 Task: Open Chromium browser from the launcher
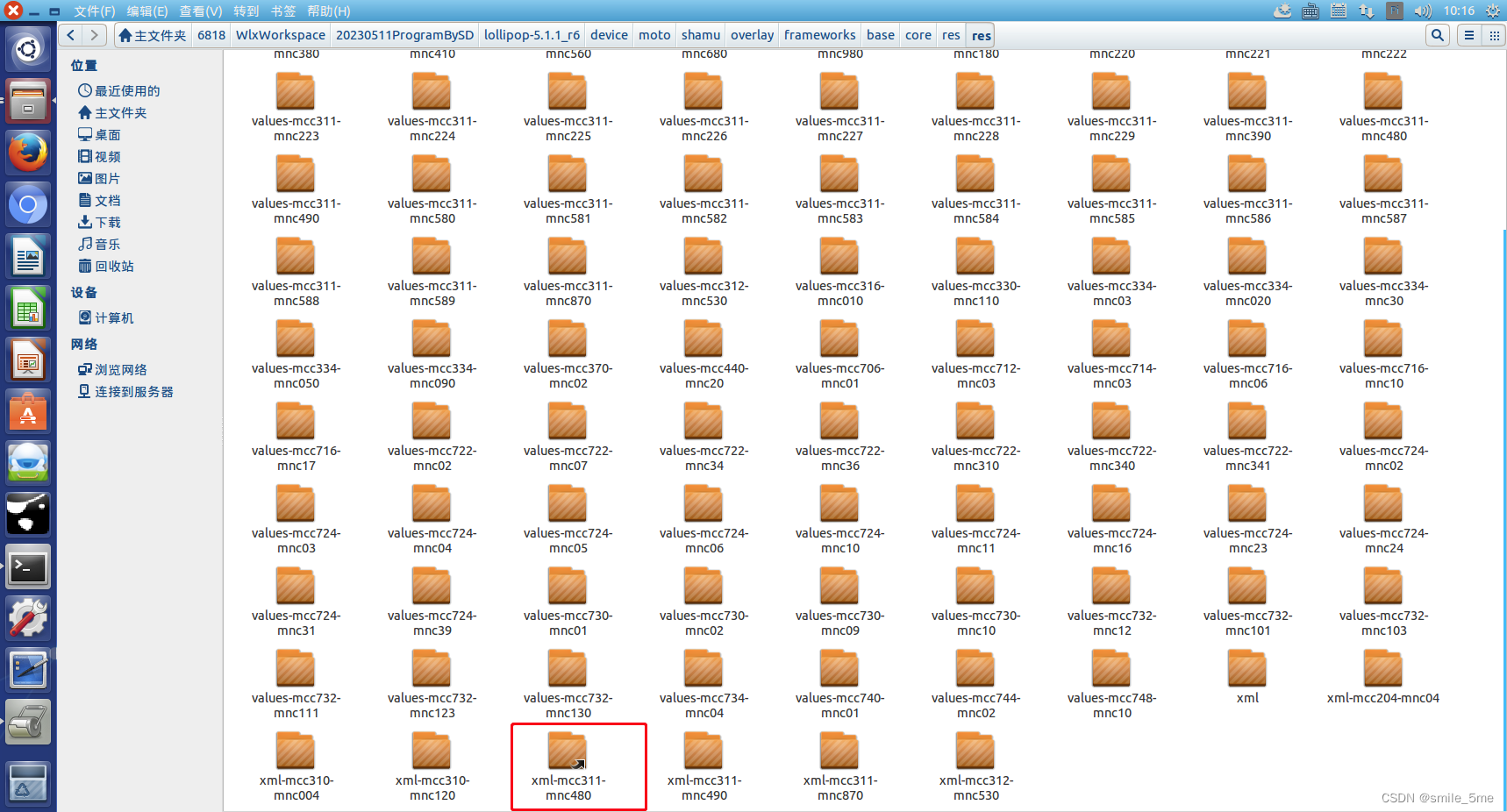point(28,204)
